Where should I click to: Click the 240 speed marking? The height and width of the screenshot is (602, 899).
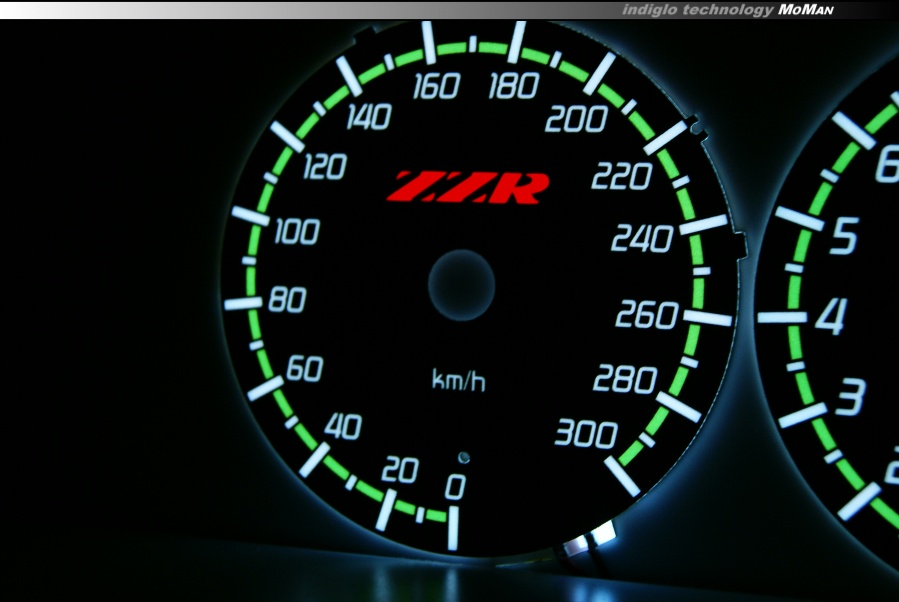click(x=642, y=238)
